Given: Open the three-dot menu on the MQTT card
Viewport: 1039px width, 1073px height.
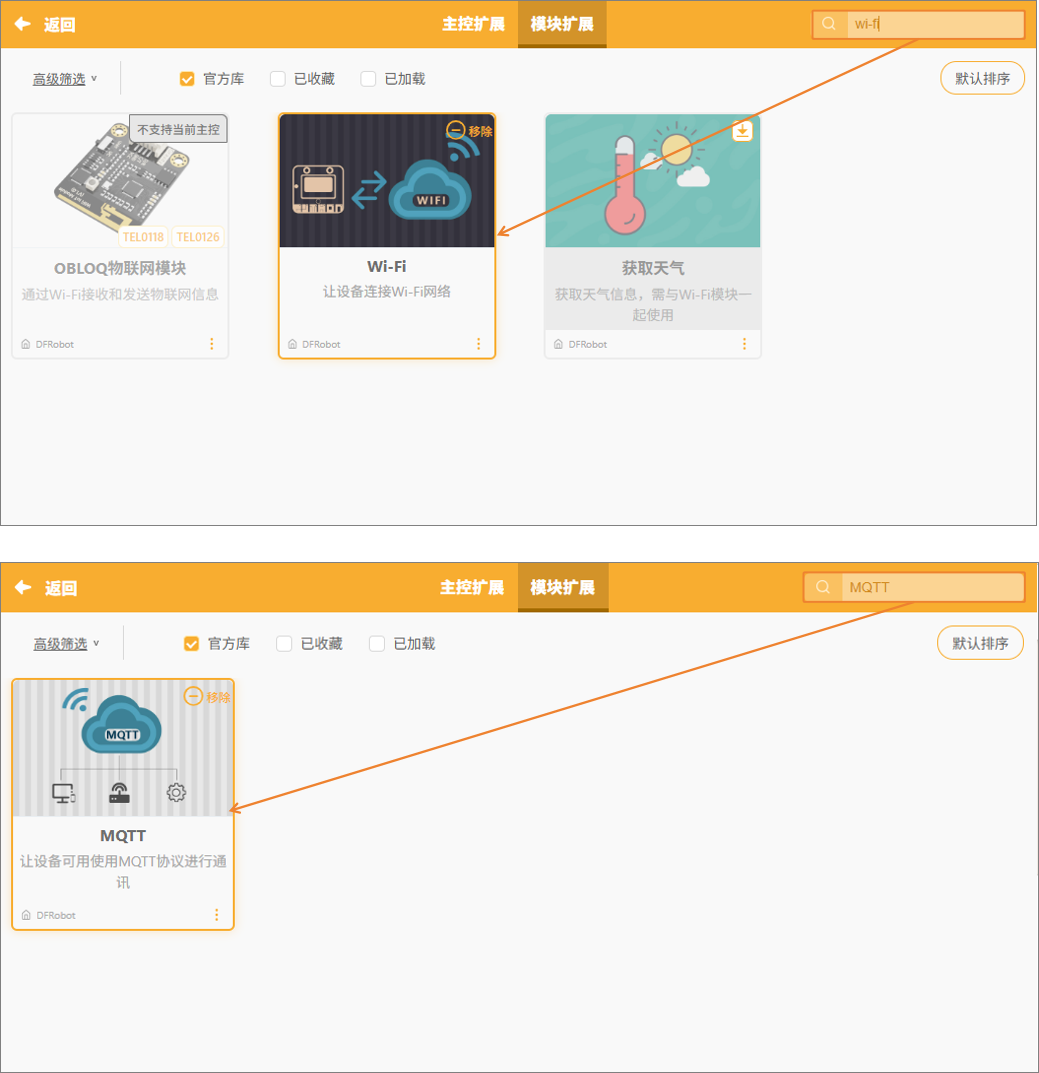Looking at the screenshot, I should (216, 915).
